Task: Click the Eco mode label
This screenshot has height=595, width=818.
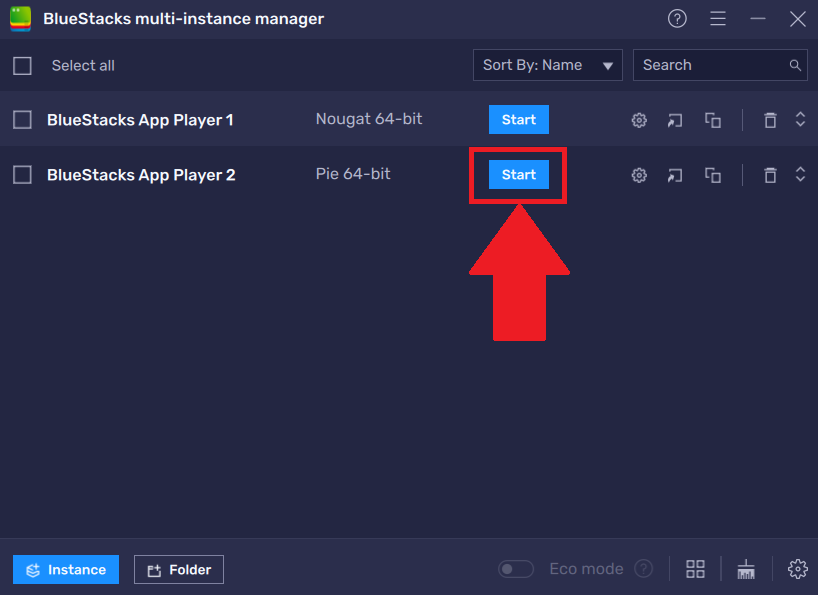Action: (x=586, y=569)
